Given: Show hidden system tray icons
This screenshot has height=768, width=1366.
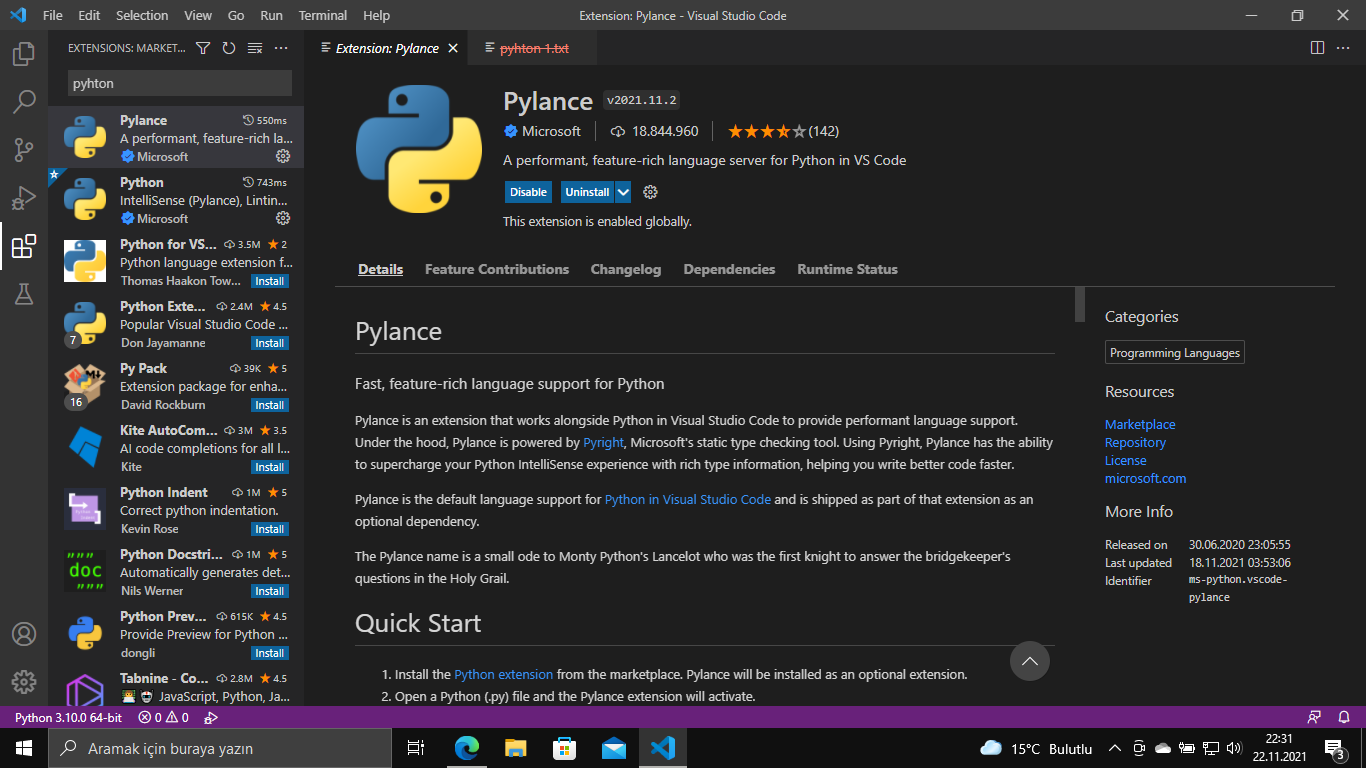Looking at the screenshot, I should (1115, 748).
